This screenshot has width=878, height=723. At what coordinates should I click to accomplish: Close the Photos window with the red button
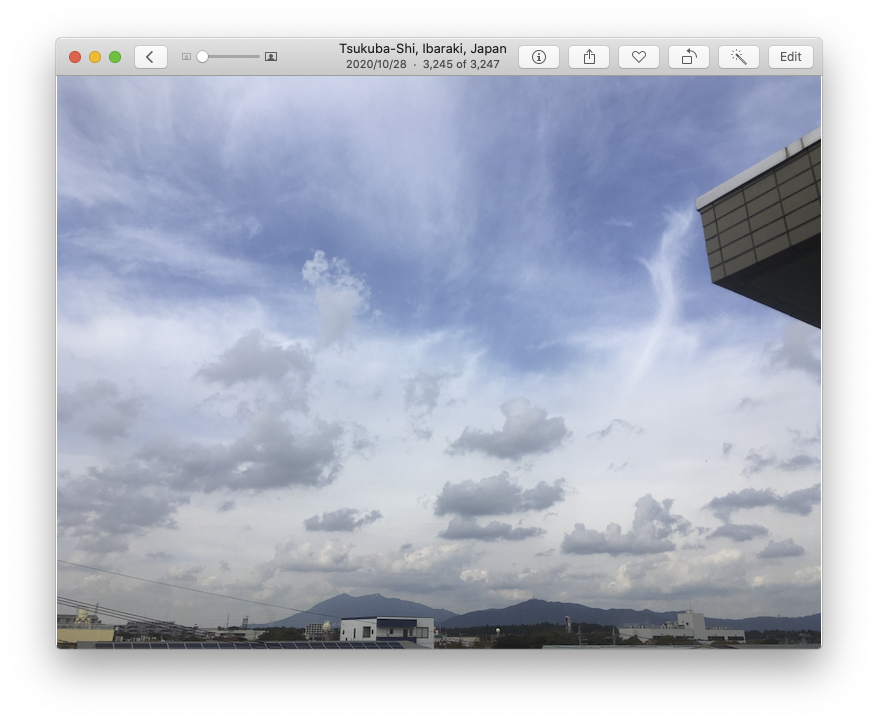tap(75, 57)
